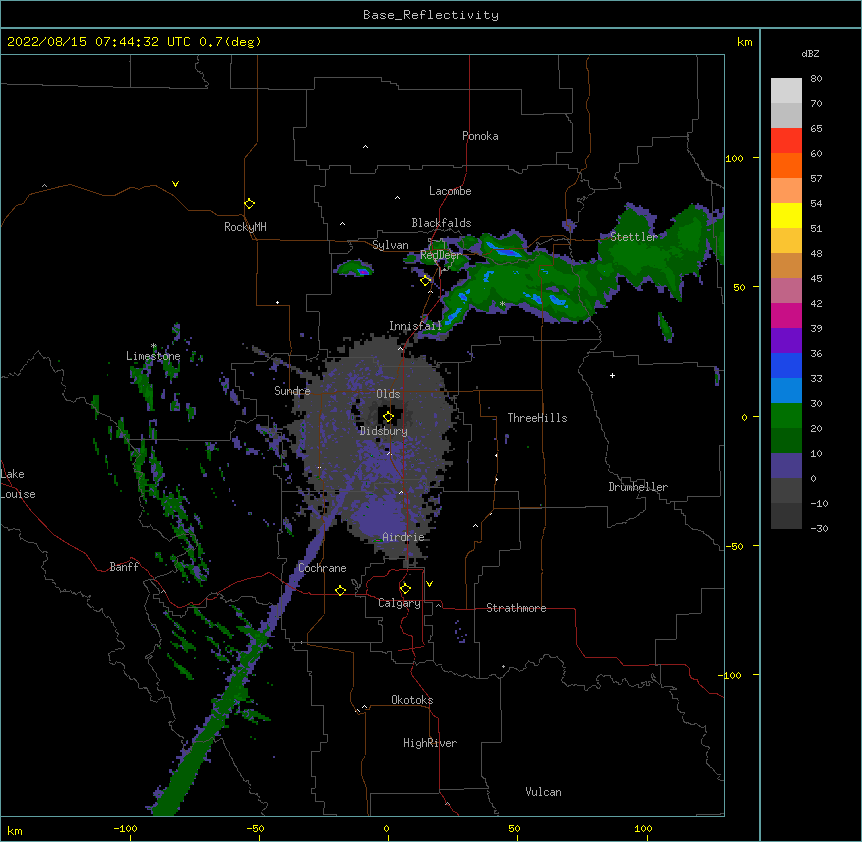The width and height of the screenshot is (862, 842).
Task: Click the km unit label at top right
Action: 745,42
